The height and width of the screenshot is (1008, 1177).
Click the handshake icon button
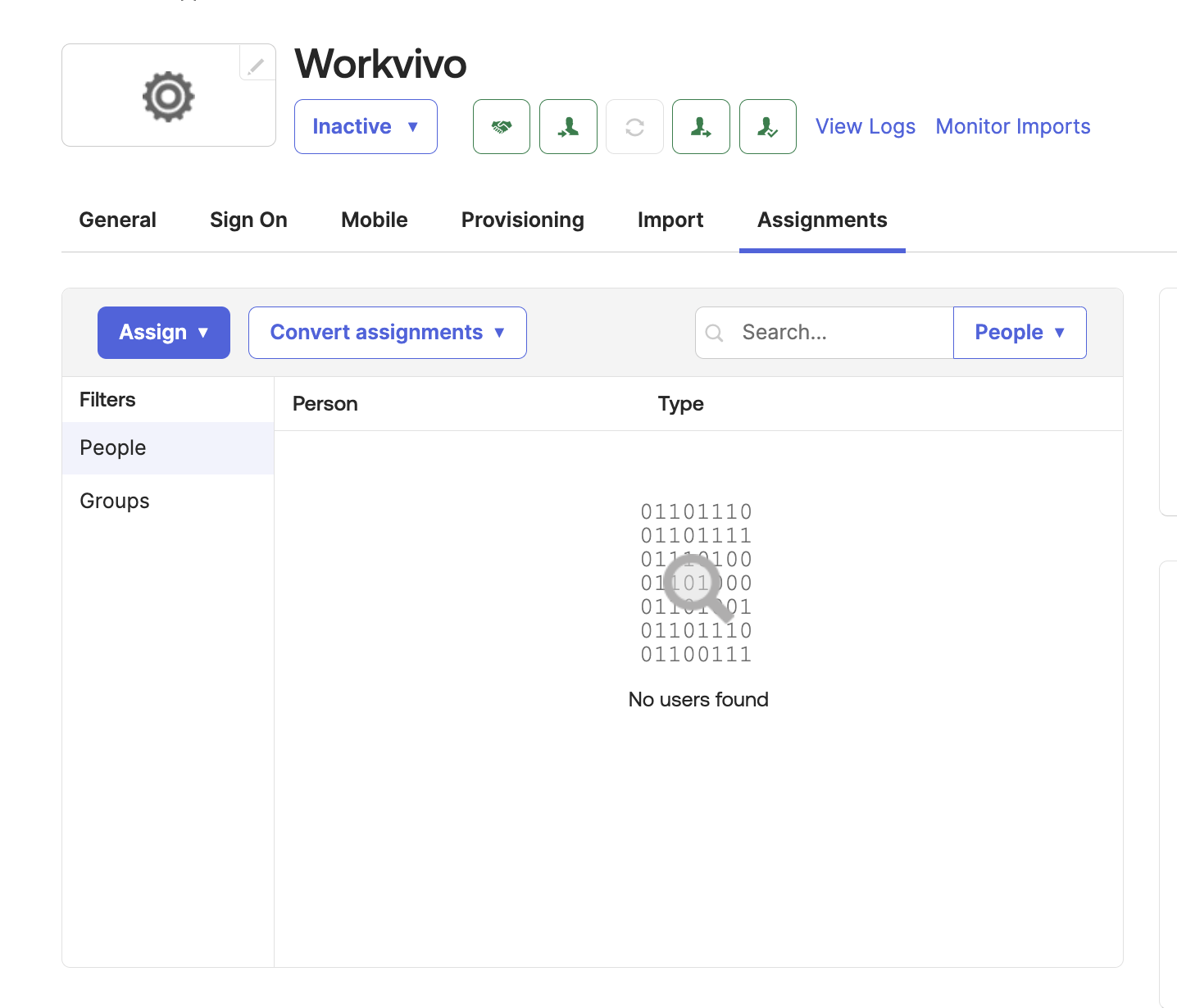pos(502,126)
